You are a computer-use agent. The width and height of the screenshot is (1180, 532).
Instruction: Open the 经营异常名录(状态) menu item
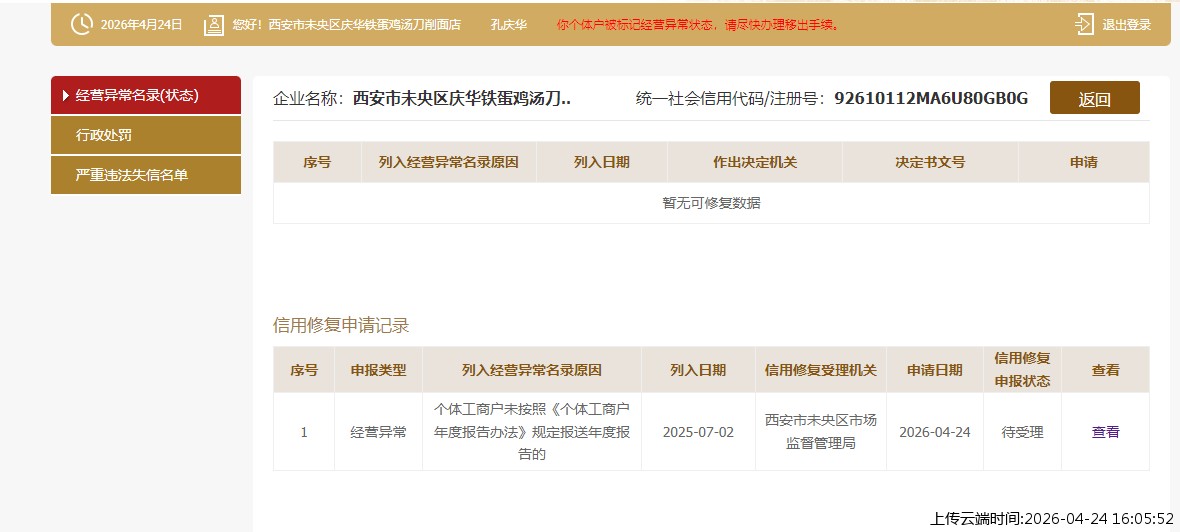click(137, 96)
